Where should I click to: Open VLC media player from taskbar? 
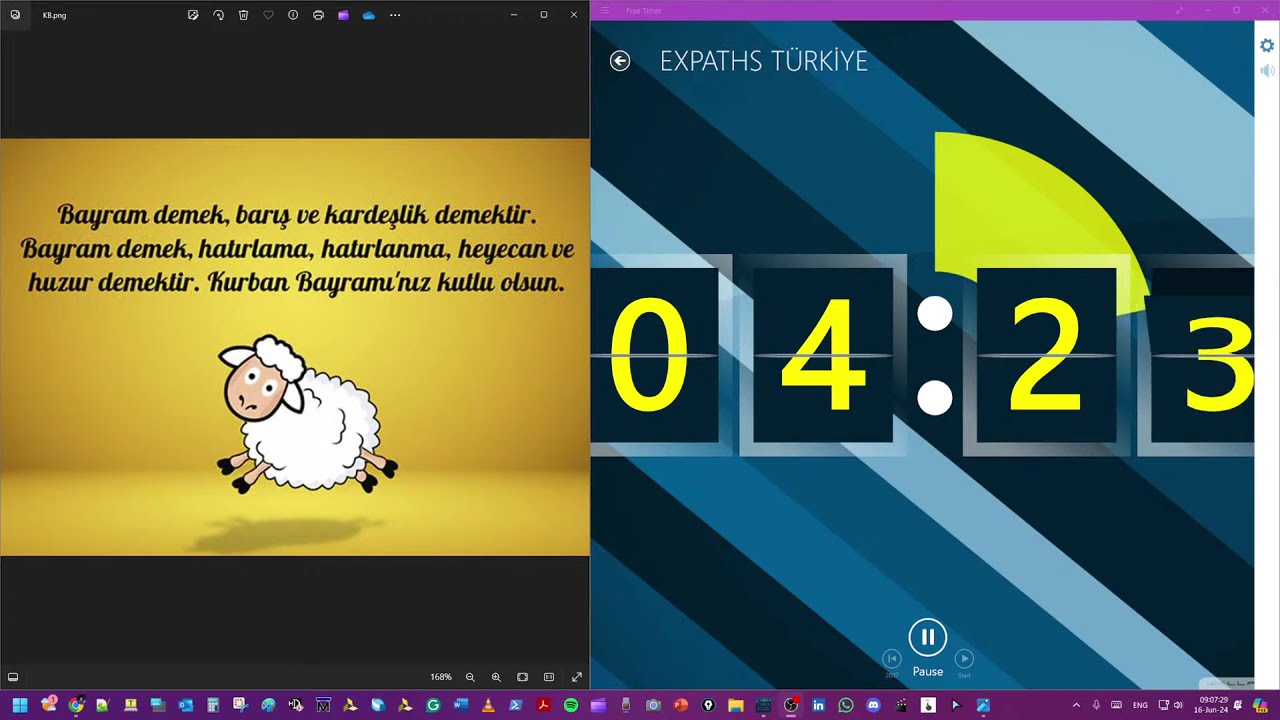(x=488, y=705)
